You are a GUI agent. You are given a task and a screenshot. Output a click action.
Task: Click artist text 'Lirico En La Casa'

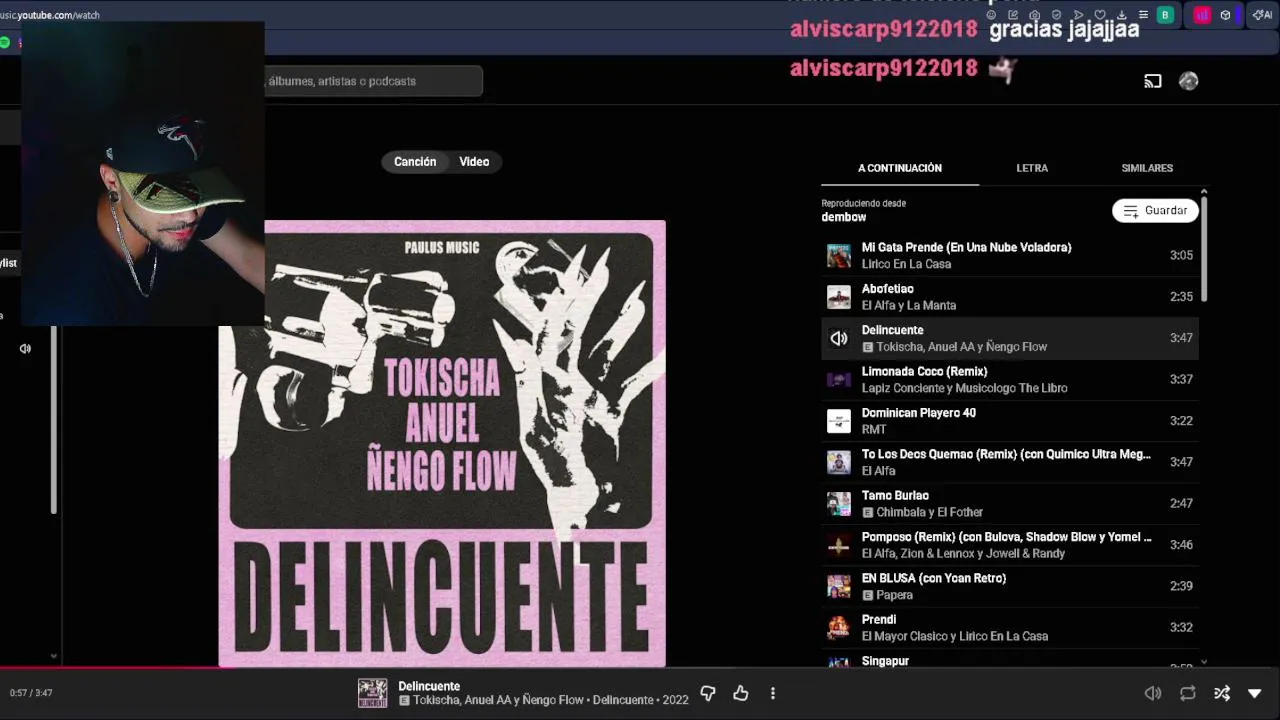pos(906,264)
